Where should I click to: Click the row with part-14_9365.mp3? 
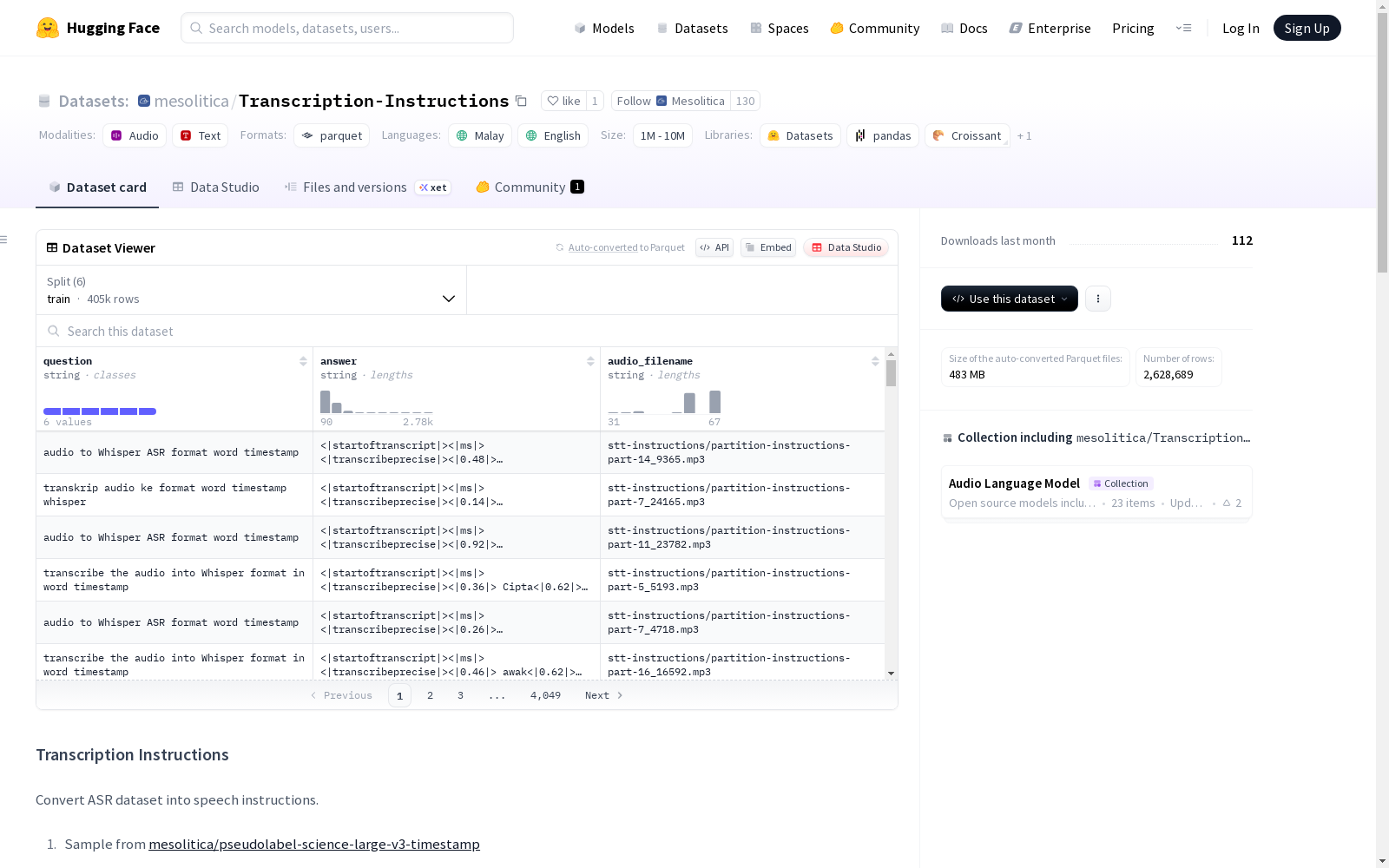tap(460, 452)
